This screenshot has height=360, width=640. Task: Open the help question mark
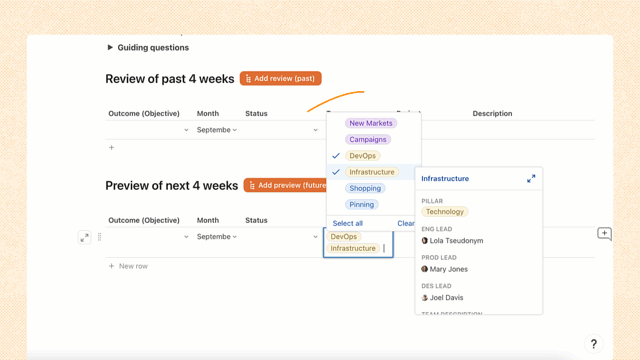click(x=593, y=344)
